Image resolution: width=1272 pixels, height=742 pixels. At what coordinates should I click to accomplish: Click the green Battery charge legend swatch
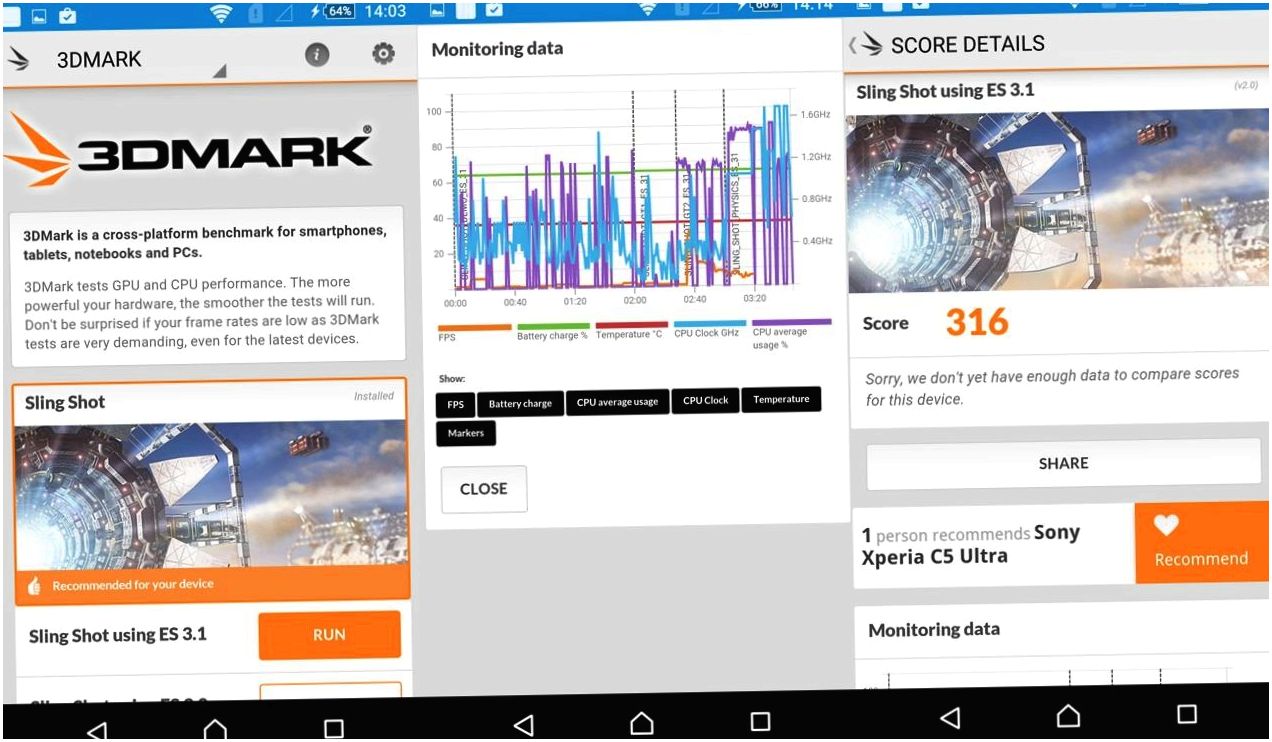point(553,326)
